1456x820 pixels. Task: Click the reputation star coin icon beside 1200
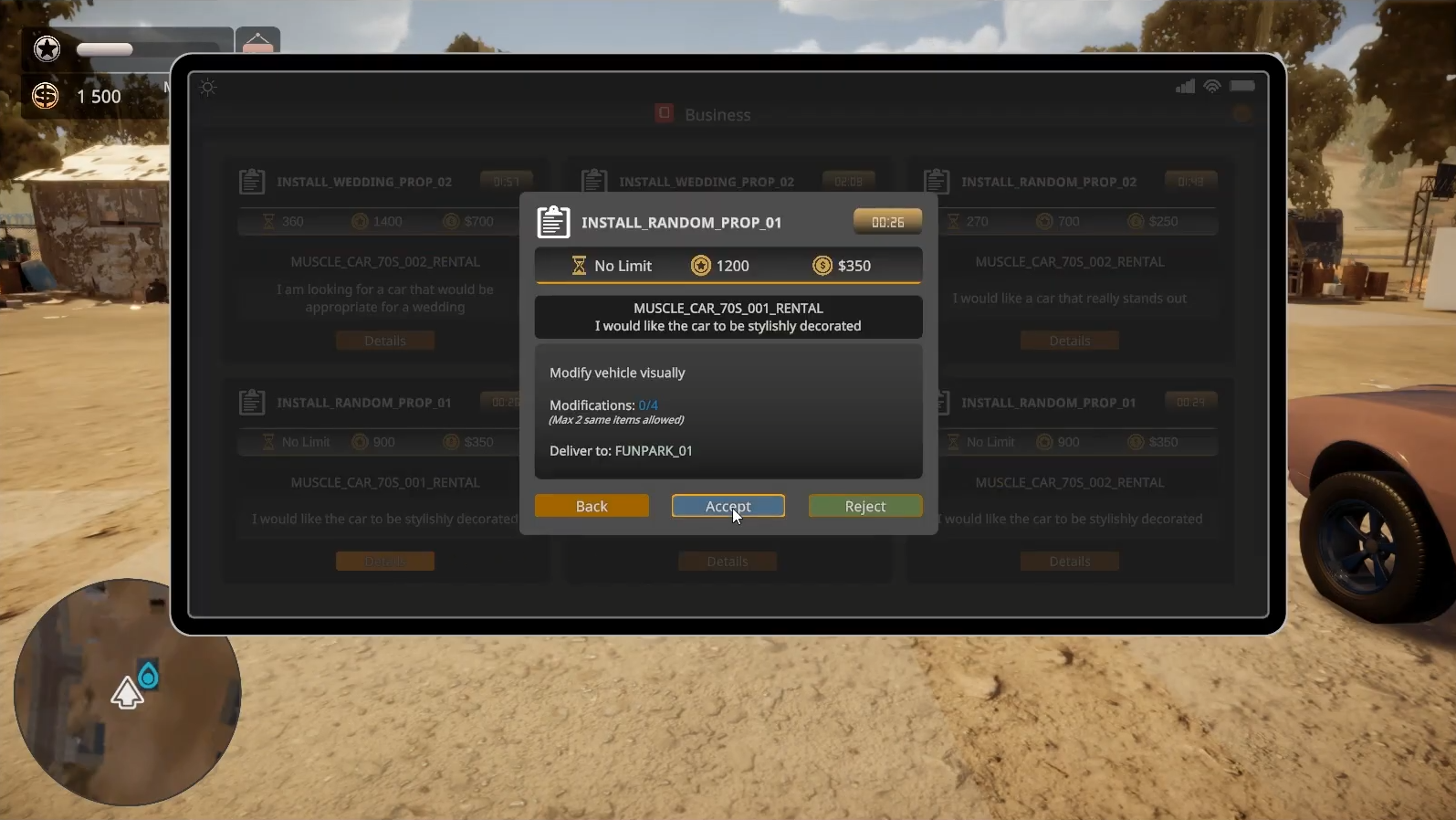(700, 266)
